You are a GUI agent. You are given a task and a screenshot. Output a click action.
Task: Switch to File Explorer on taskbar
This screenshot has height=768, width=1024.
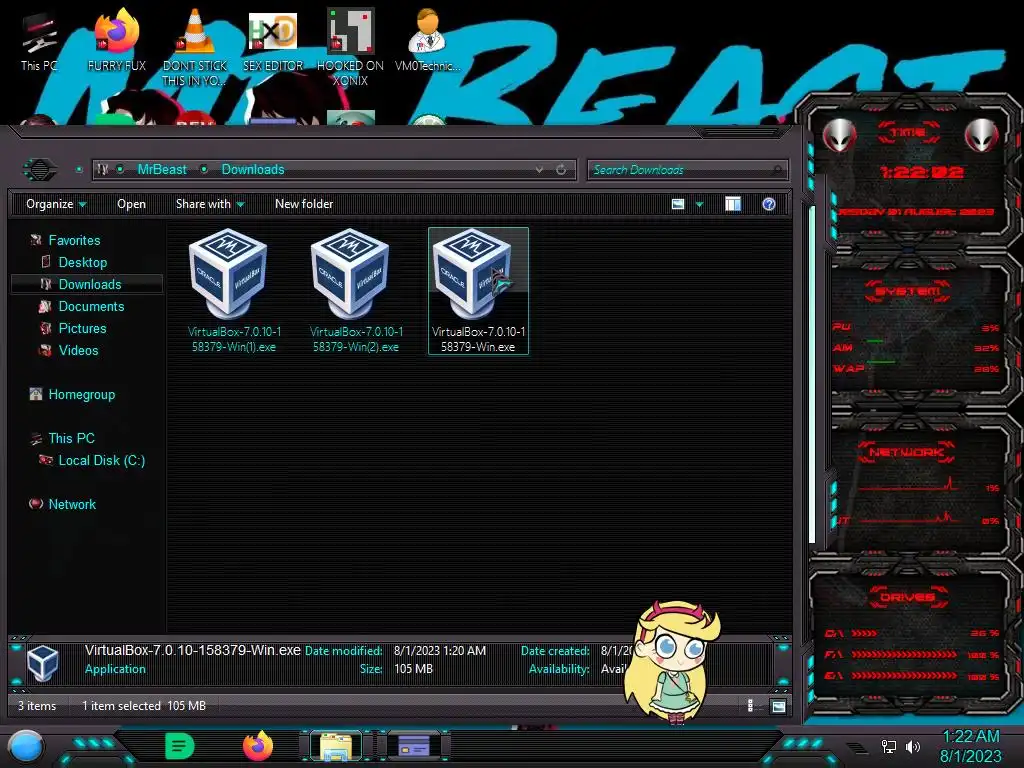[336, 746]
